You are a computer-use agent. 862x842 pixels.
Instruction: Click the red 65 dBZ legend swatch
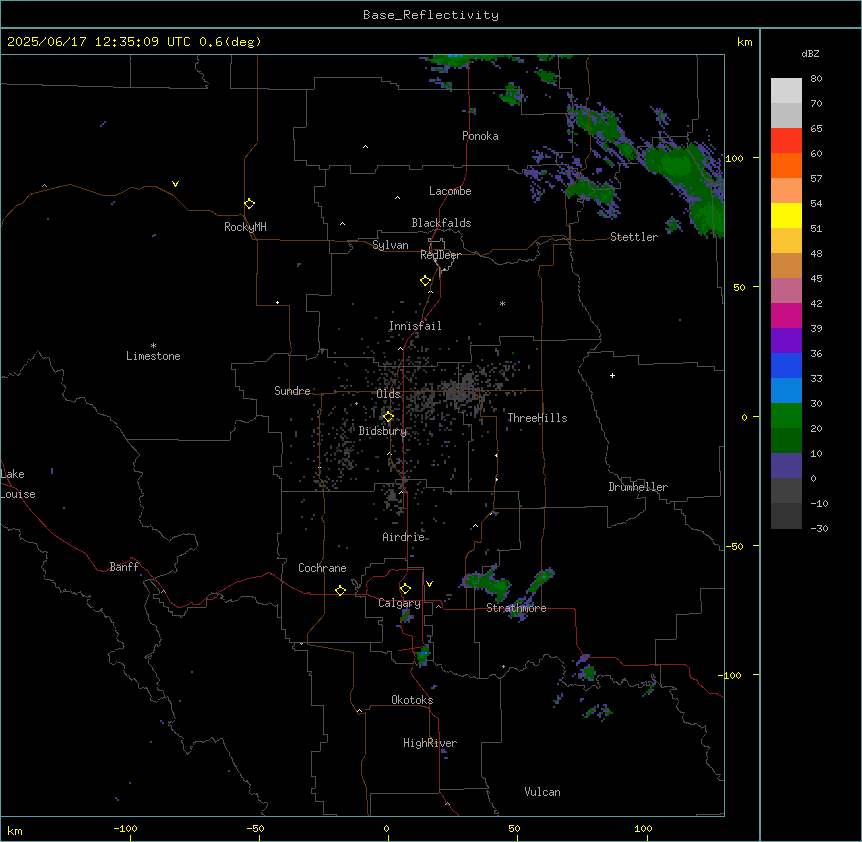click(786, 141)
